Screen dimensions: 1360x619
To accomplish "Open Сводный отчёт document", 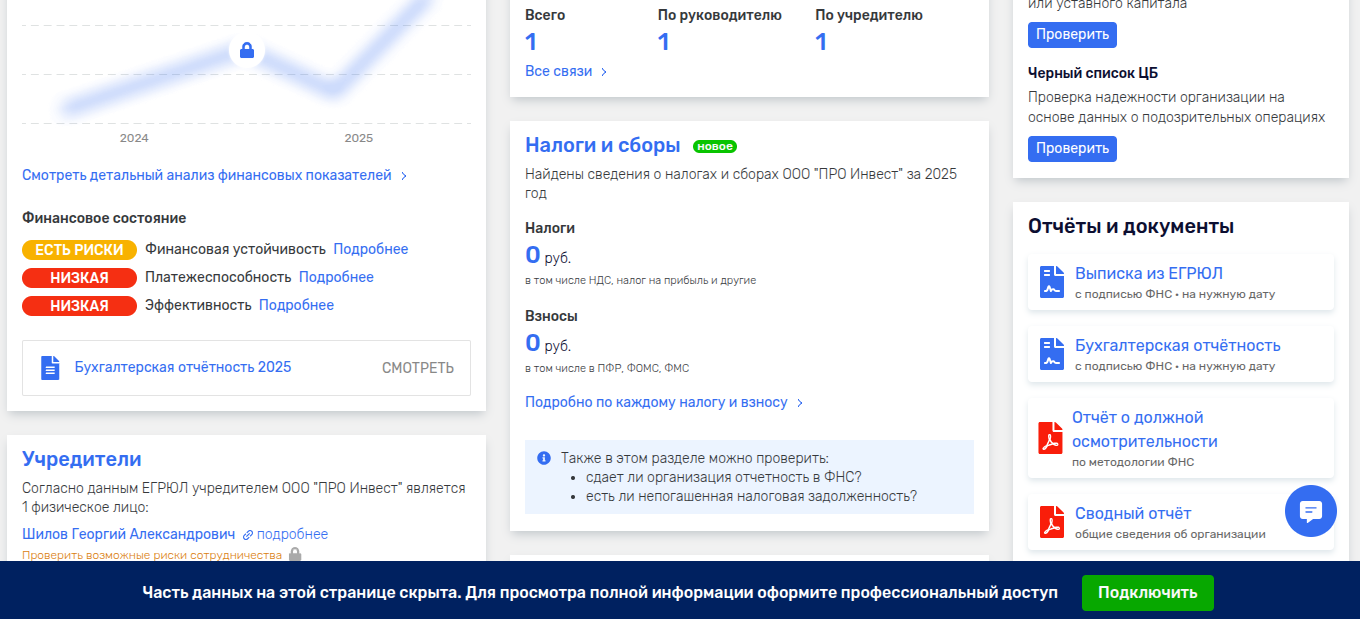I will pos(1133,513).
